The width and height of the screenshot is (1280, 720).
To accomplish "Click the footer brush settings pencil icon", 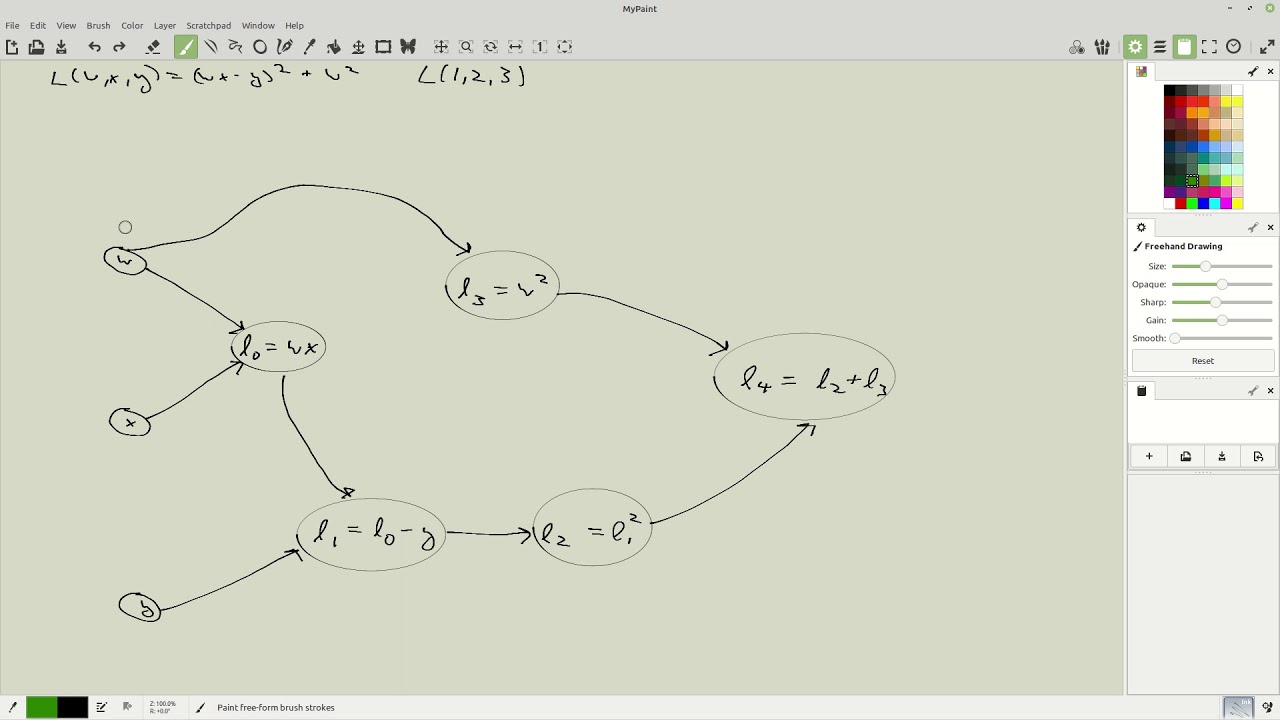I will tap(101, 708).
